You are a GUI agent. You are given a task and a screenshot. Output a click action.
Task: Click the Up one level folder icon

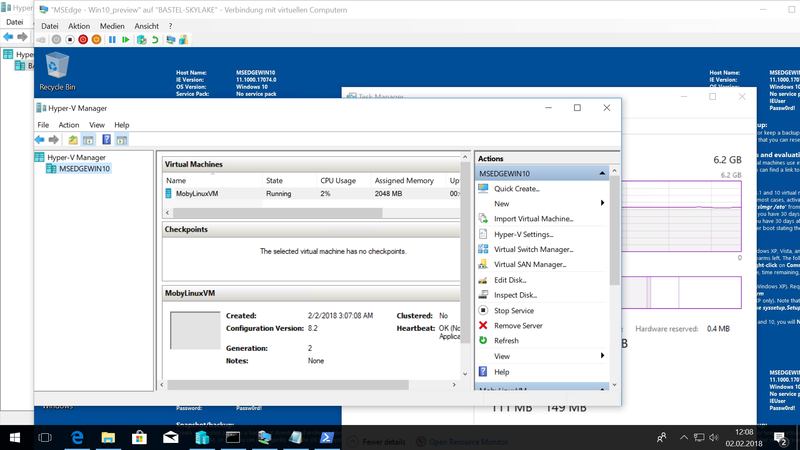[x=73, y=139]
